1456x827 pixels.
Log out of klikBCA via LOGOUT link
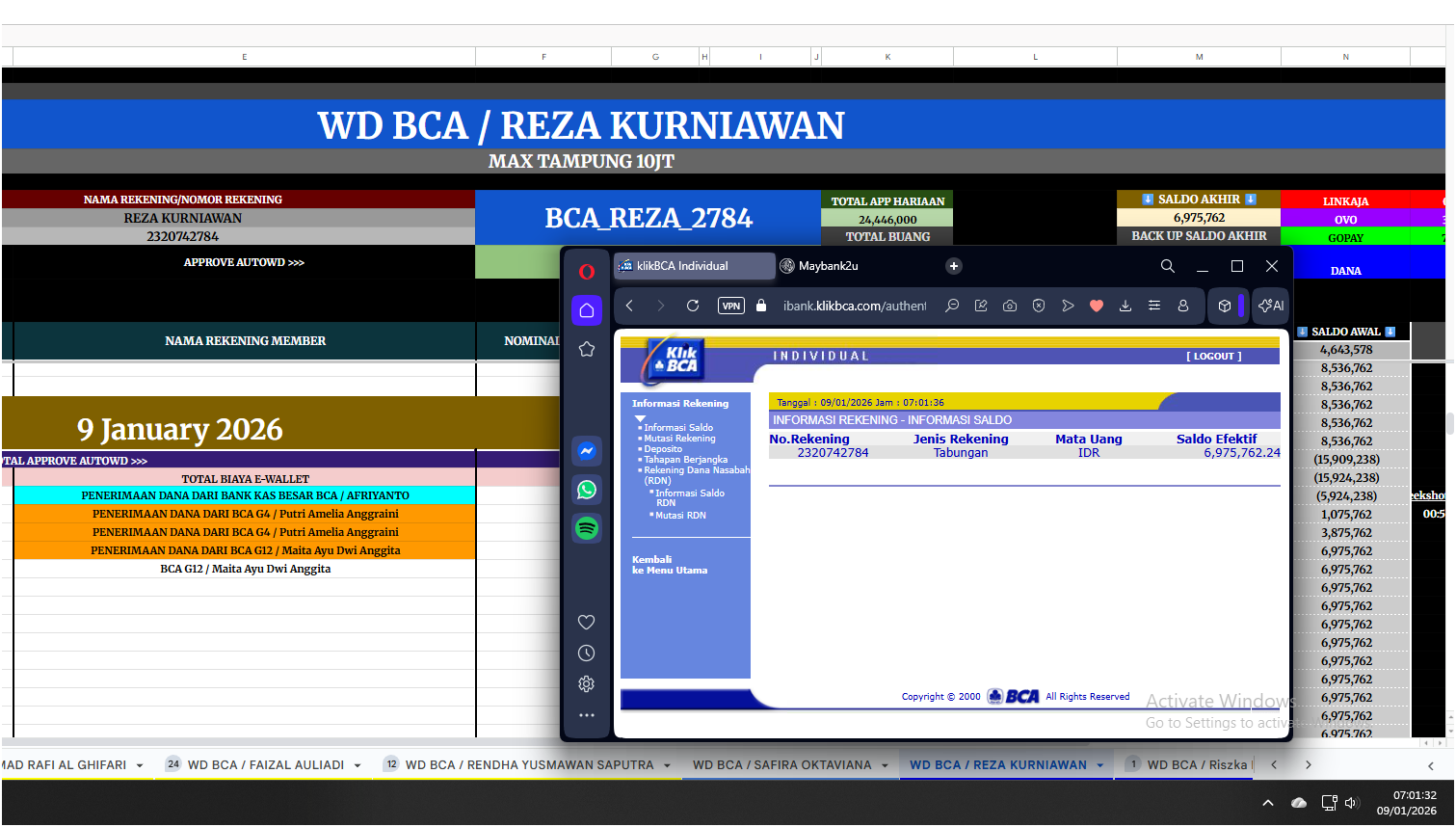pos(1214,357)
